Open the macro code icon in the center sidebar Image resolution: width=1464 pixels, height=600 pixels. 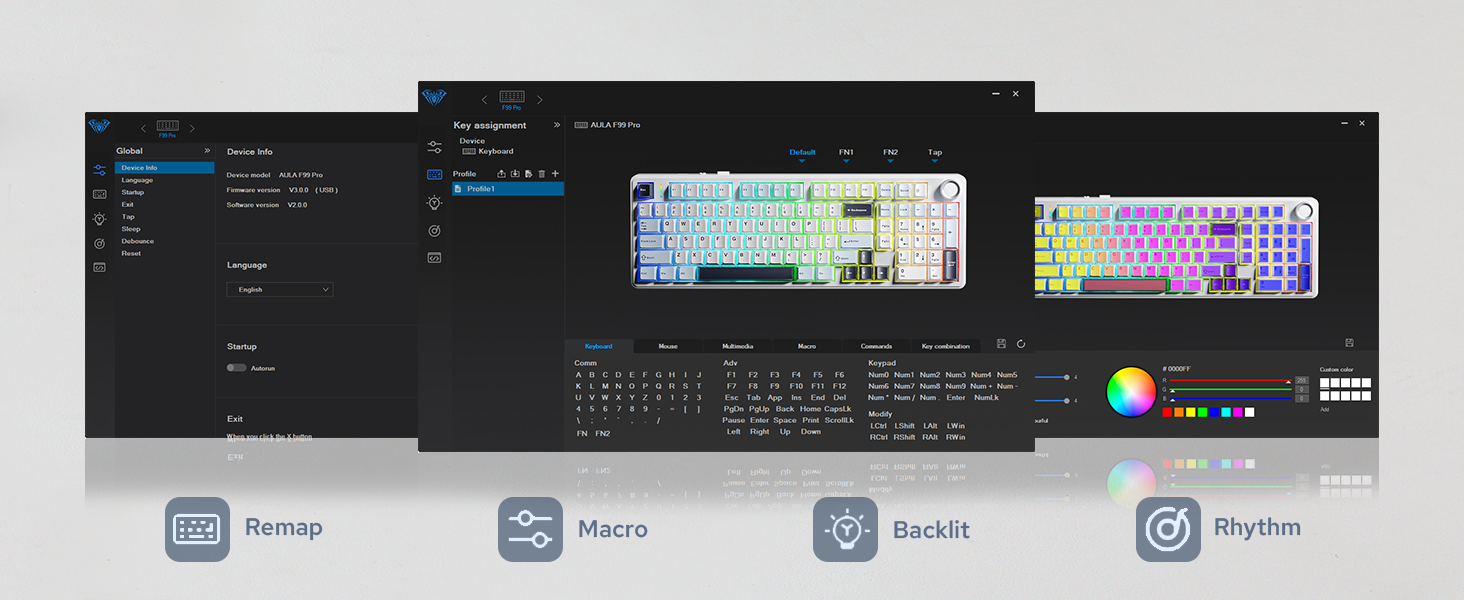point(434,258)
